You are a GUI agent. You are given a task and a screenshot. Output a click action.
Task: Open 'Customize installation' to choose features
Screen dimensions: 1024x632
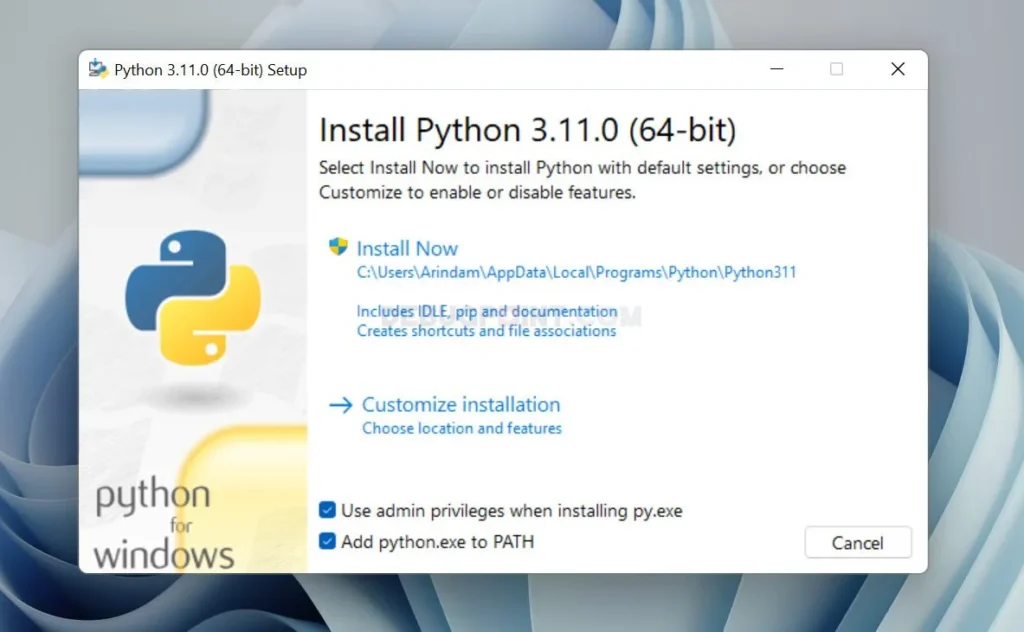[460, 404]
